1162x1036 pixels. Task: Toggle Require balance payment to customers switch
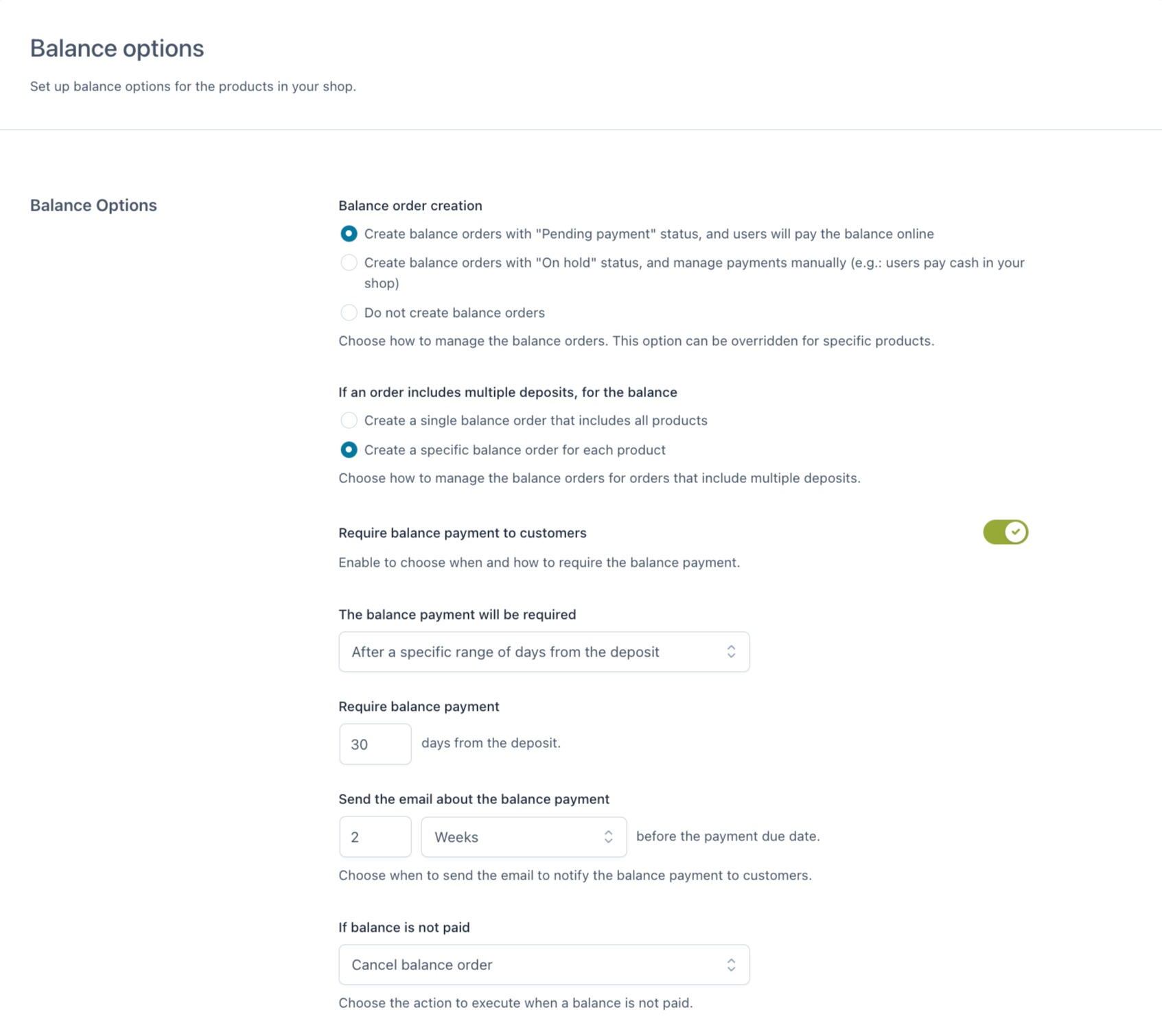(1005, 532)
